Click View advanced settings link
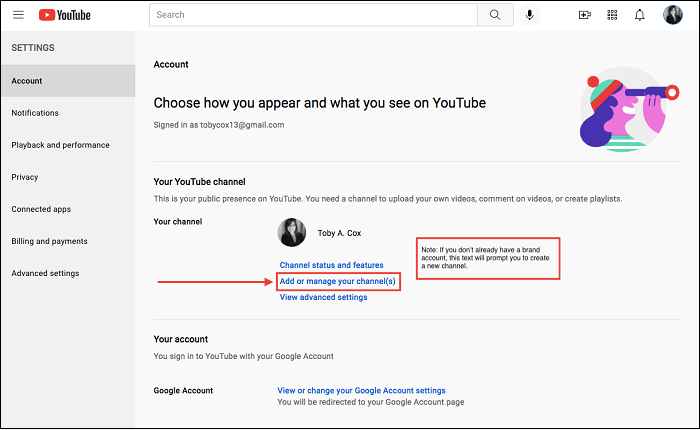Screen dimensions: 700x430 [323, 297]
